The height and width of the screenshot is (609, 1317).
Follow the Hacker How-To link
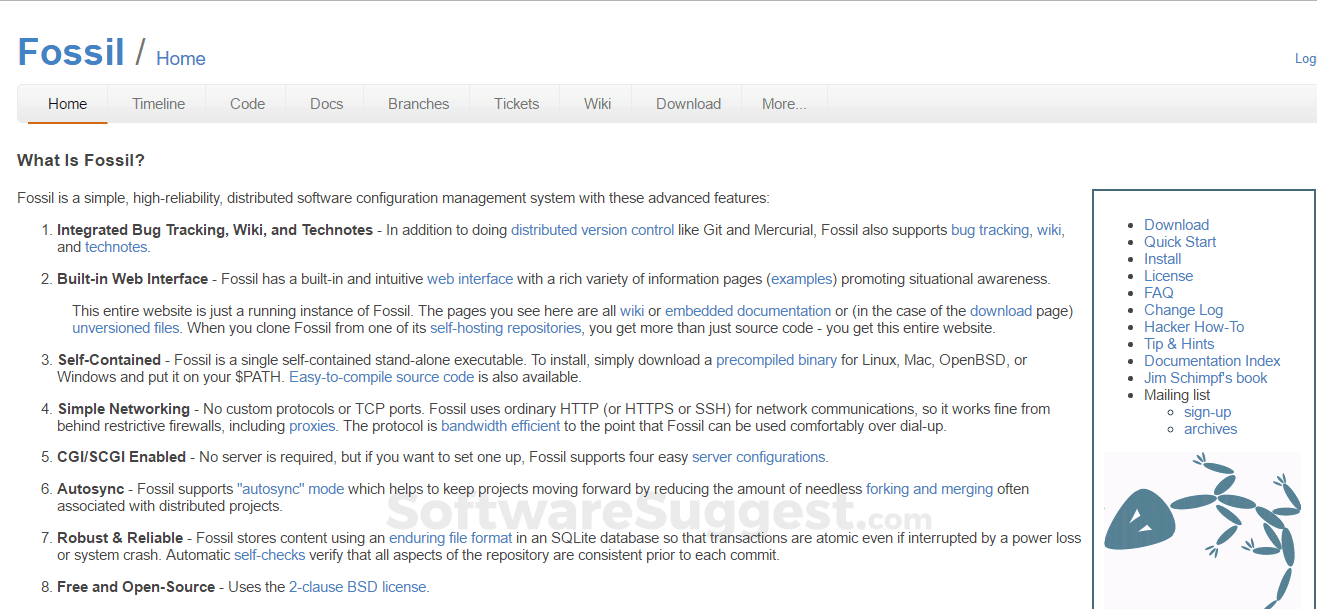(1194, 327)
